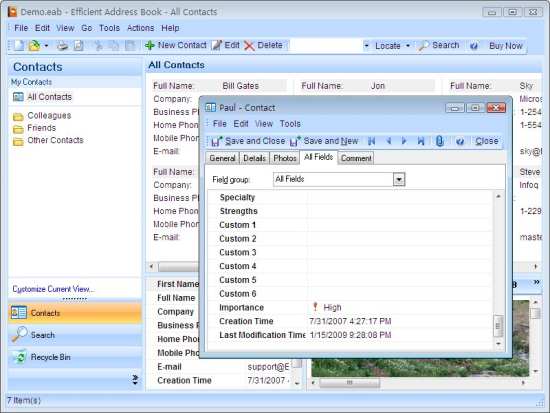Click the attachment paperclip icon
550x413 pixels.
[440, 141]
